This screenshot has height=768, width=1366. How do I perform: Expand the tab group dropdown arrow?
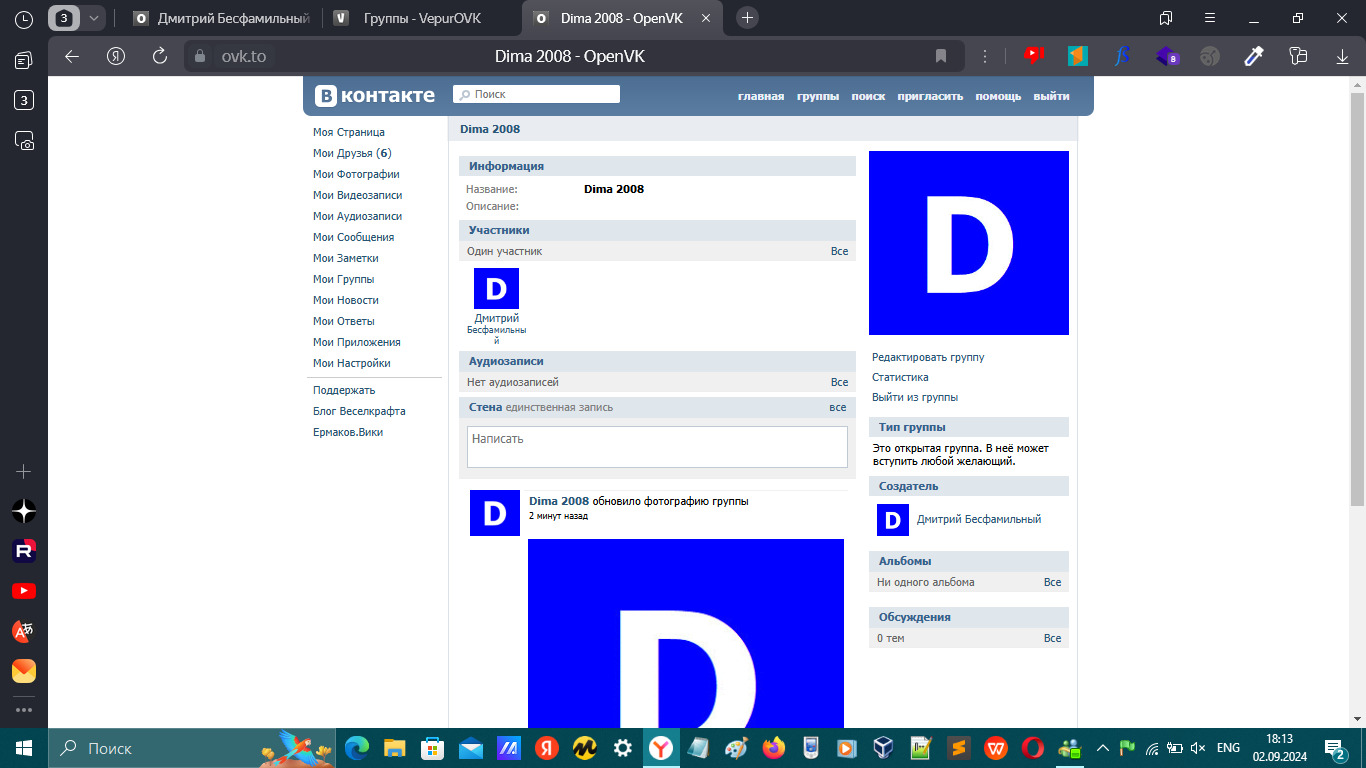click(x=94, y=18)
